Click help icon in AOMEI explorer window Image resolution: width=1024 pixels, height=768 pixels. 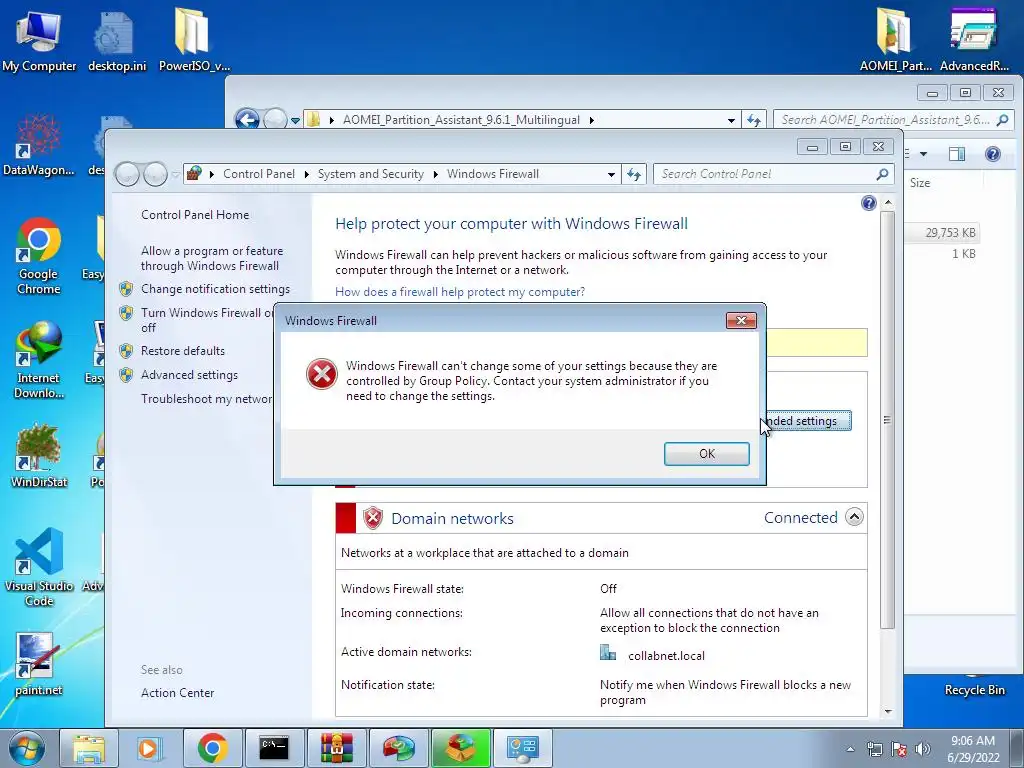point(993,154)
